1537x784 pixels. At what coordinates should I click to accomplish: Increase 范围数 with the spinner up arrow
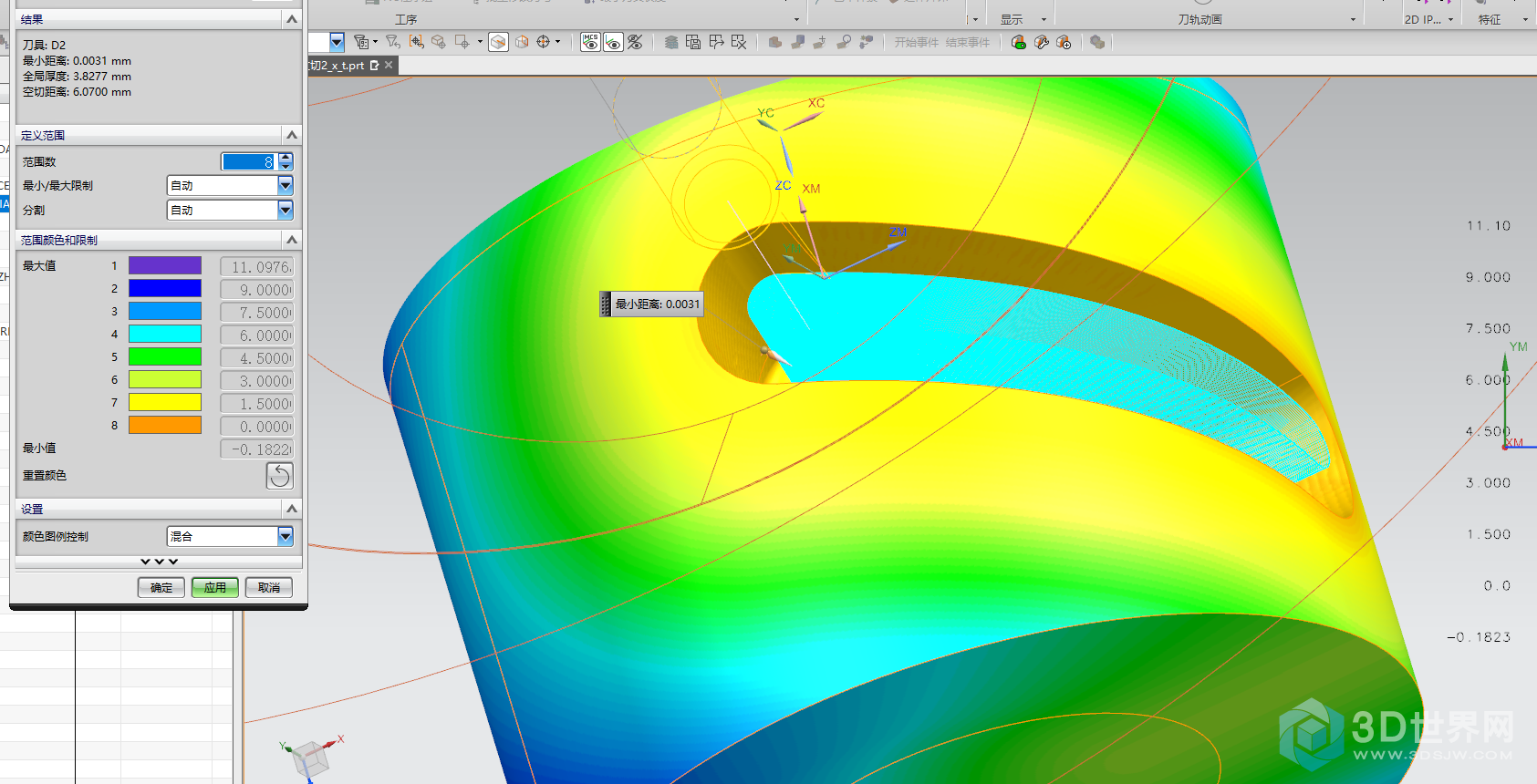point(286,157)
